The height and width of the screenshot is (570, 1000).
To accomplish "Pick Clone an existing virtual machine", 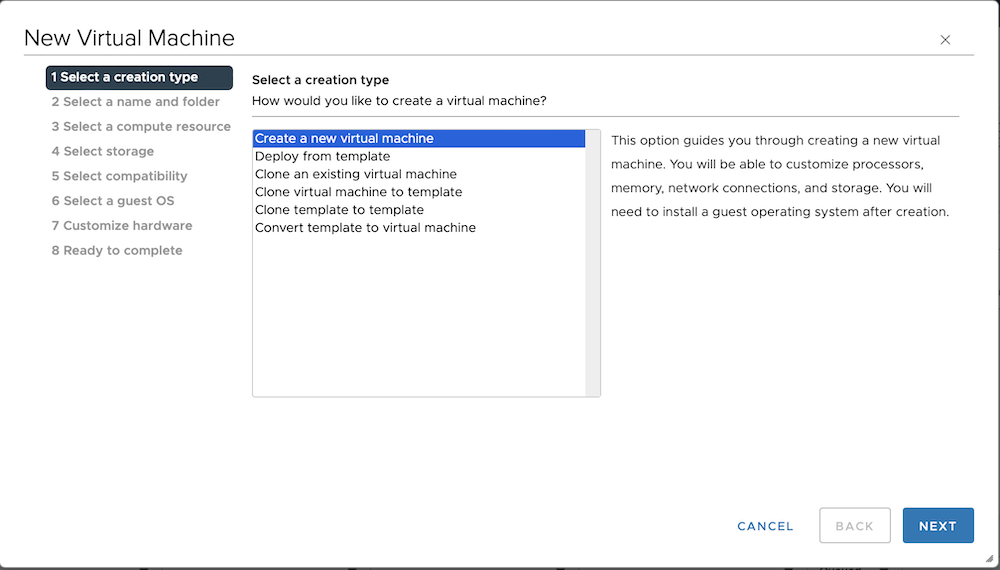I will [x=419, y=174].
